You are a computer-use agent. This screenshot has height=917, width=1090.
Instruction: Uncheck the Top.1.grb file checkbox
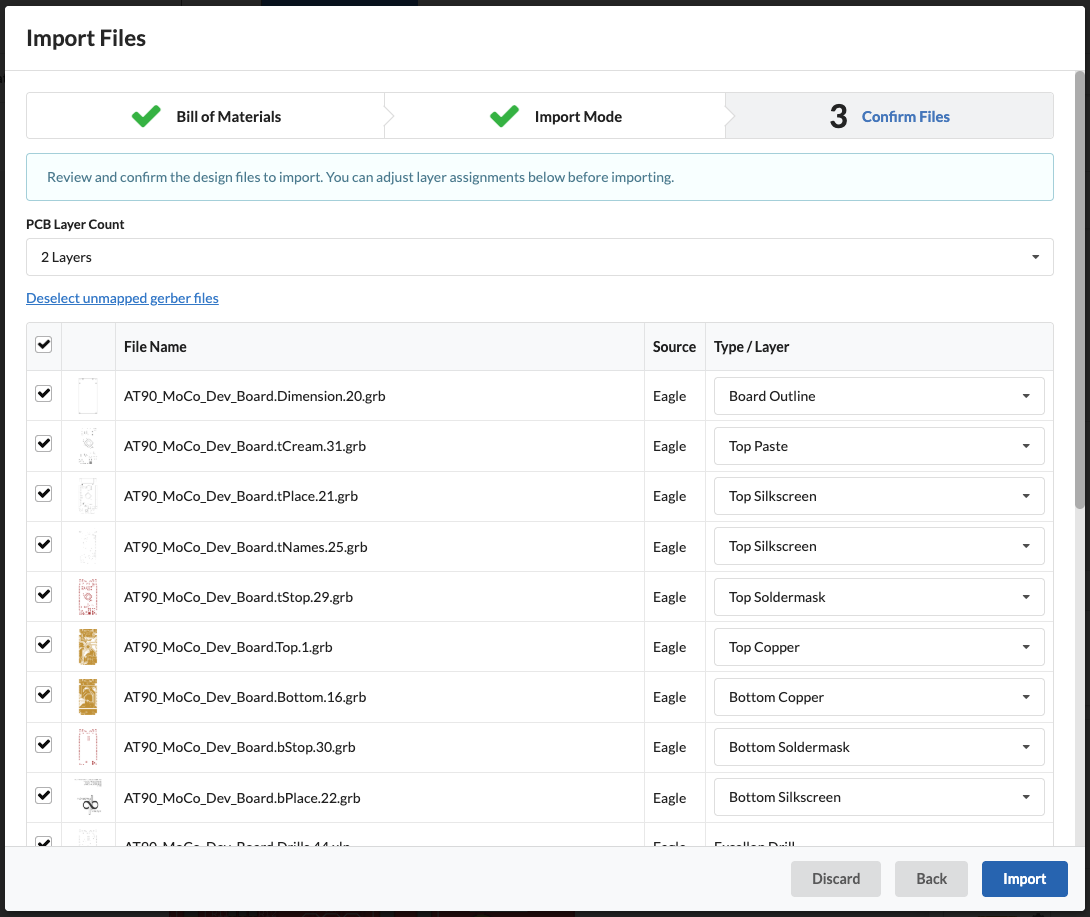click(43, 645)
